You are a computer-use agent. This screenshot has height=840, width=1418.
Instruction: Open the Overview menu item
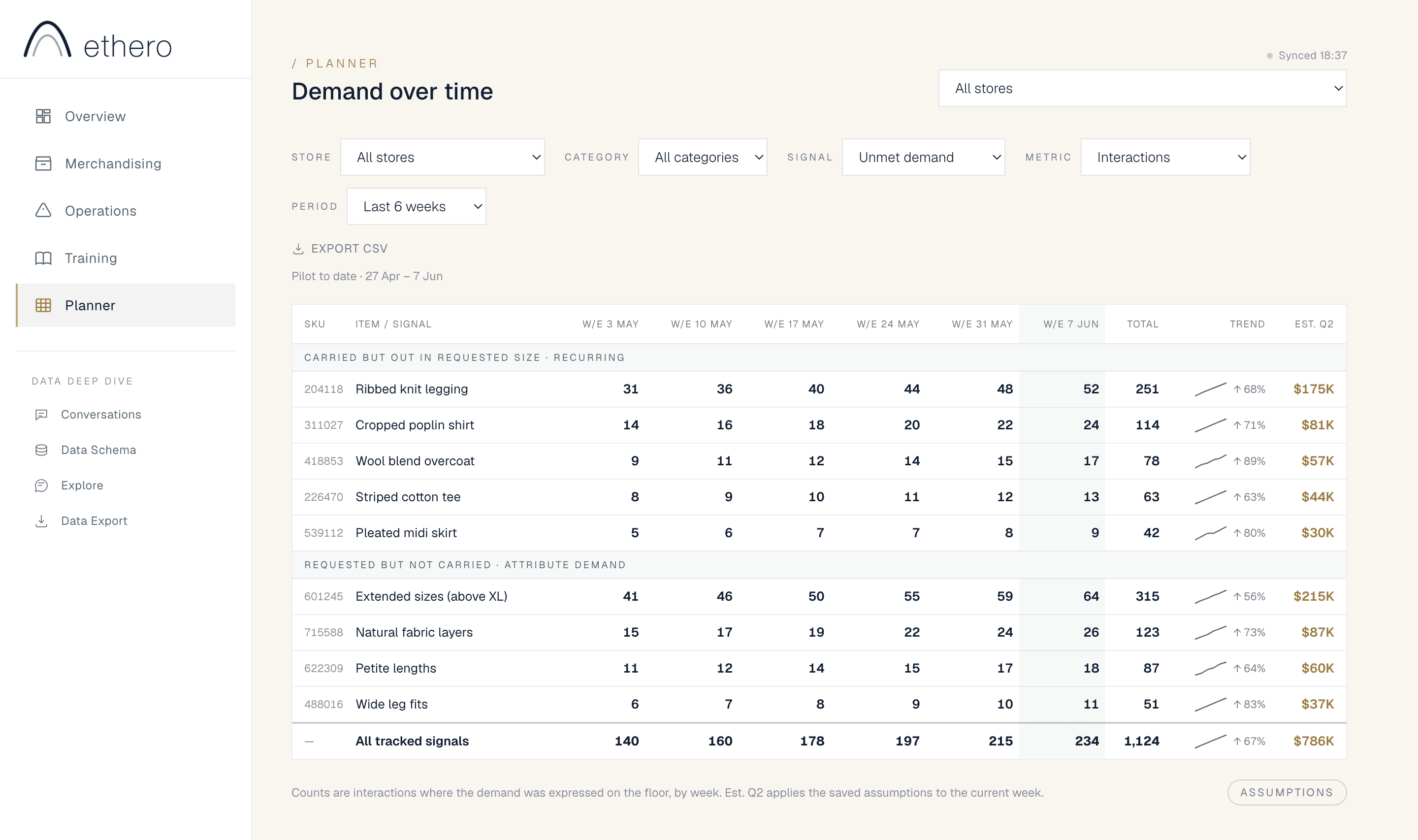pyautogui.click(x=126, y=116)
